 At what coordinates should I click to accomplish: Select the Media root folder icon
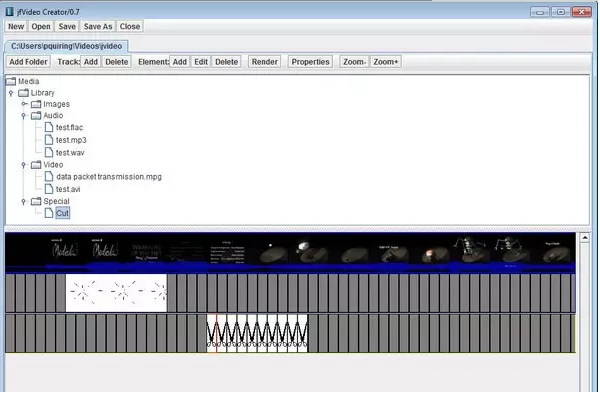[11, 81]
